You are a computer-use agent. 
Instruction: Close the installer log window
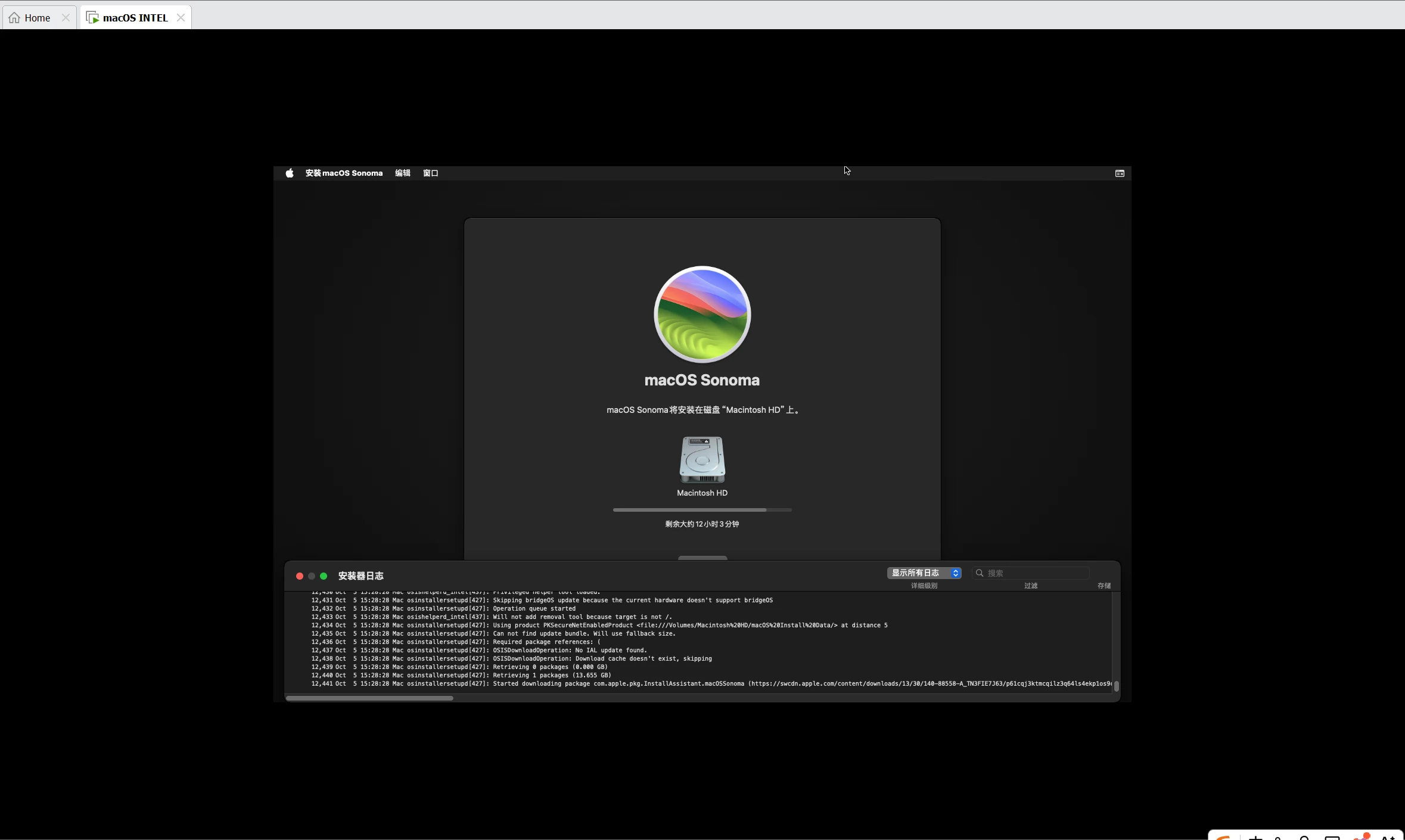pos(300,576)
